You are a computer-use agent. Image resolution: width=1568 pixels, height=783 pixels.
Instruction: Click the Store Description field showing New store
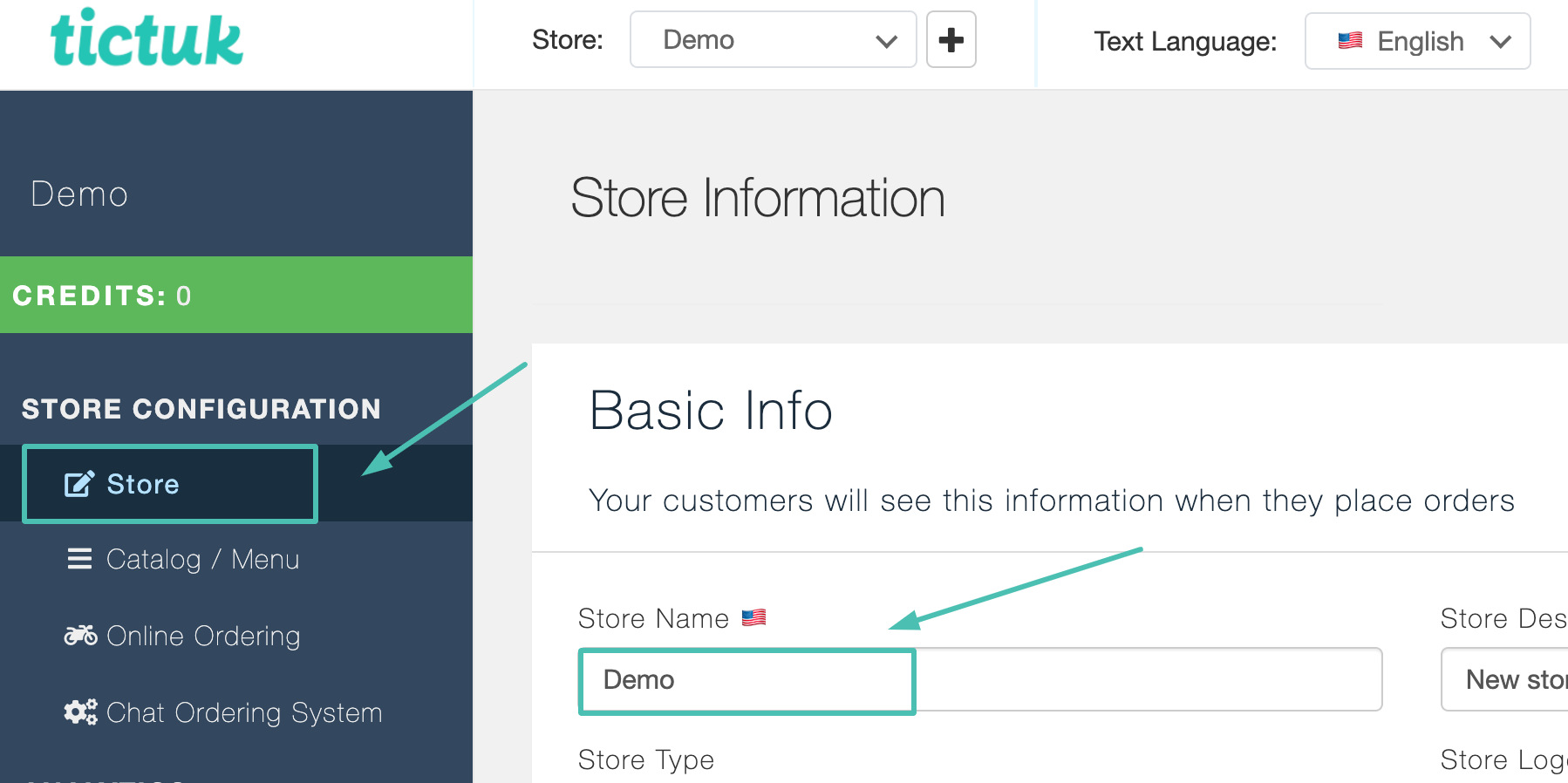1504,679
